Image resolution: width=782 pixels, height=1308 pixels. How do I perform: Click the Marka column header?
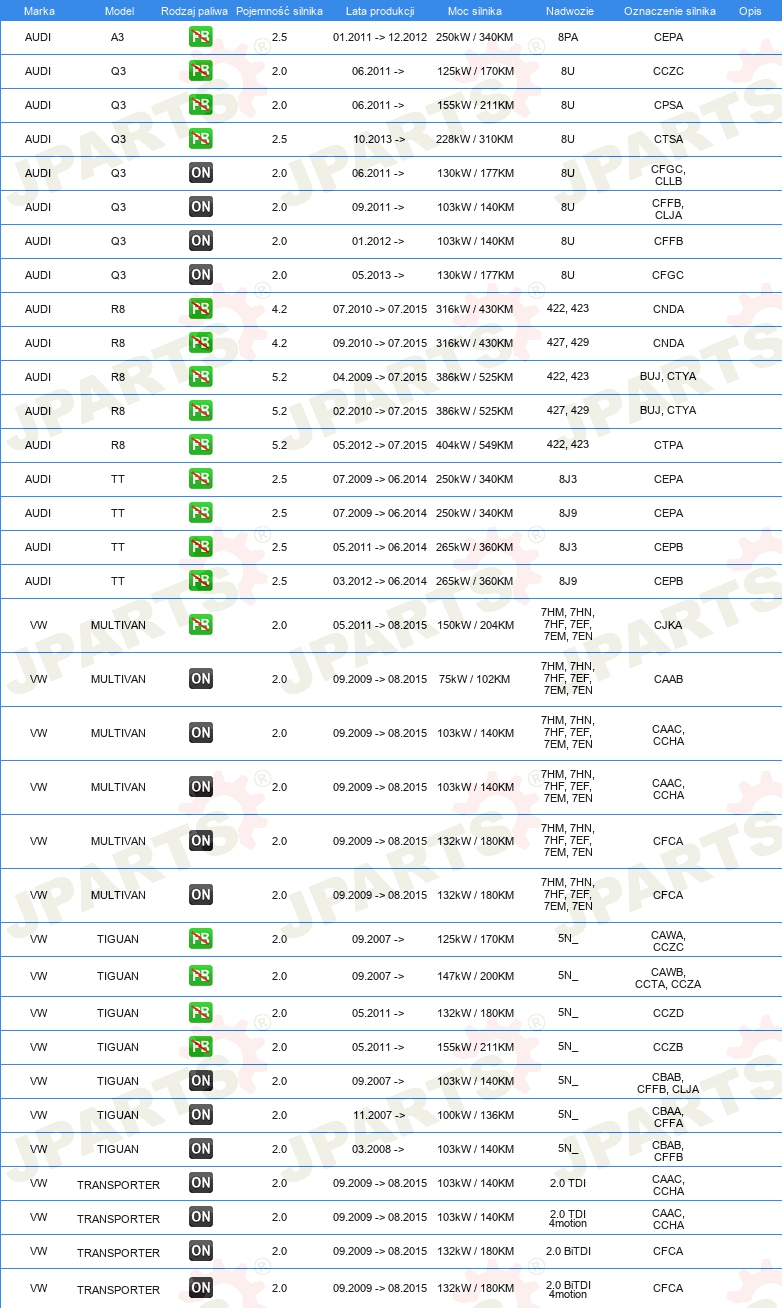pos(38,10)
